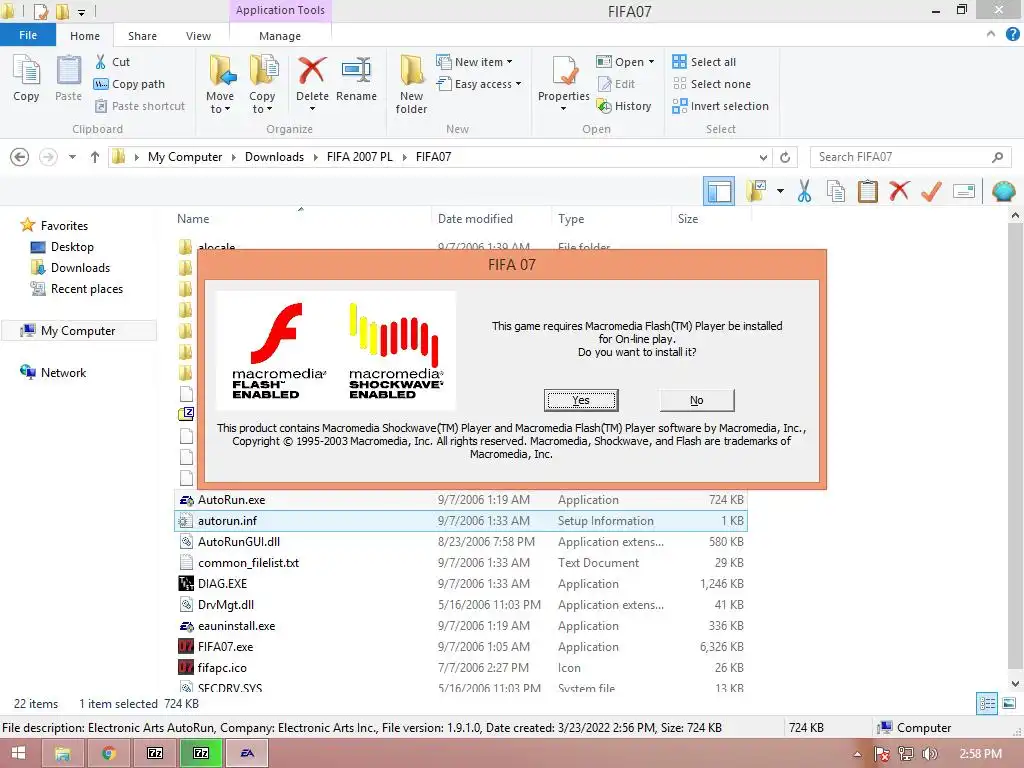Click Select none in the ribbon
The image size is (1024, 768).
point(711,84)
